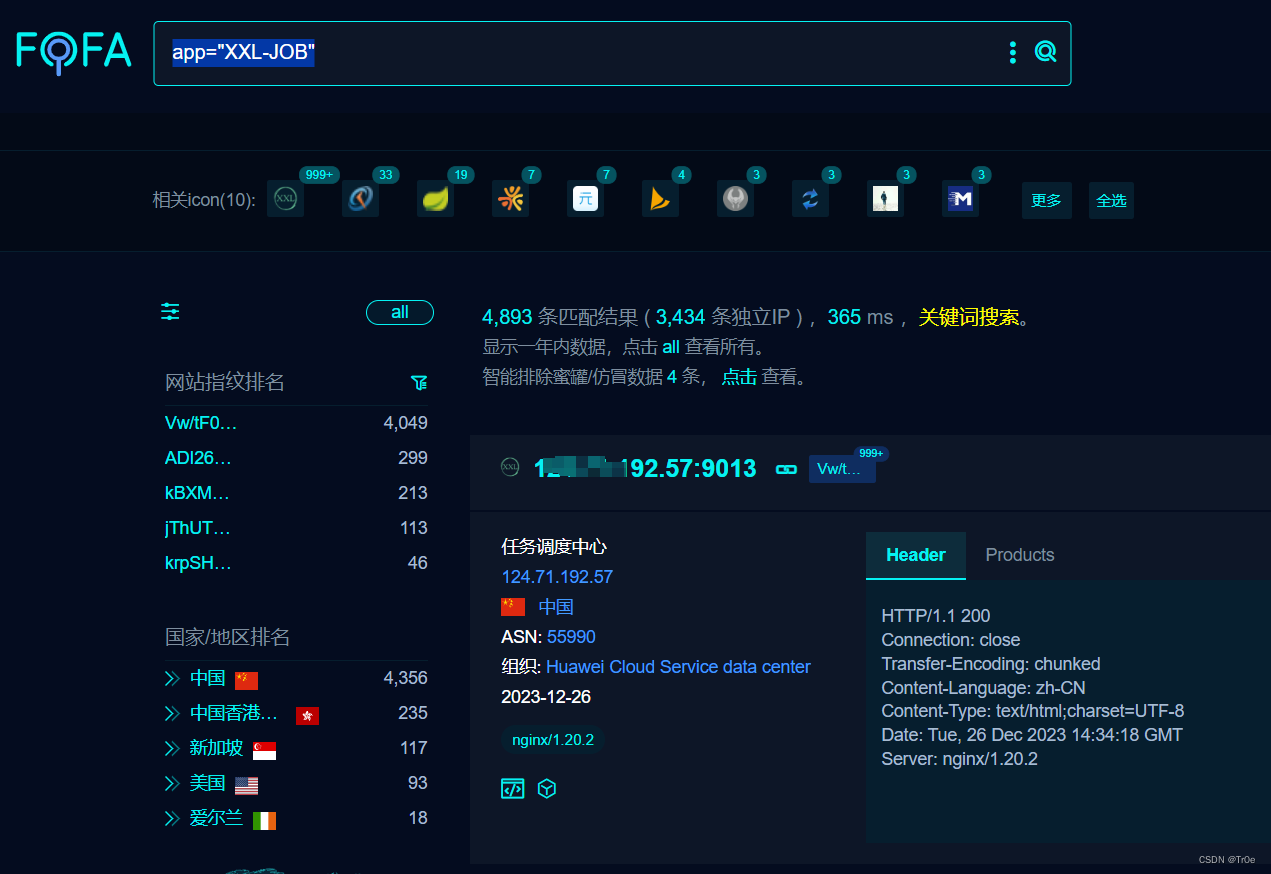Click the fingerprint ranking filter funnel icon
The image size is (1271, 874).
pyautogui.click(x=419, y=383)
